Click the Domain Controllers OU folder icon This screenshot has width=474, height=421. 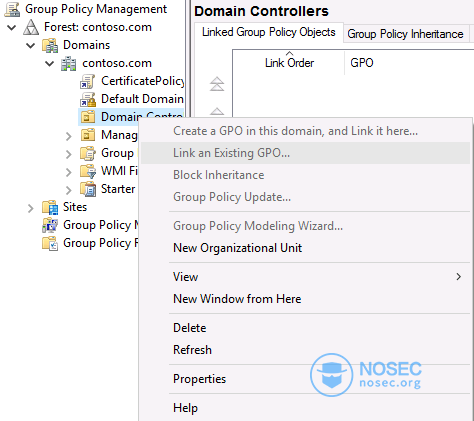88,117
